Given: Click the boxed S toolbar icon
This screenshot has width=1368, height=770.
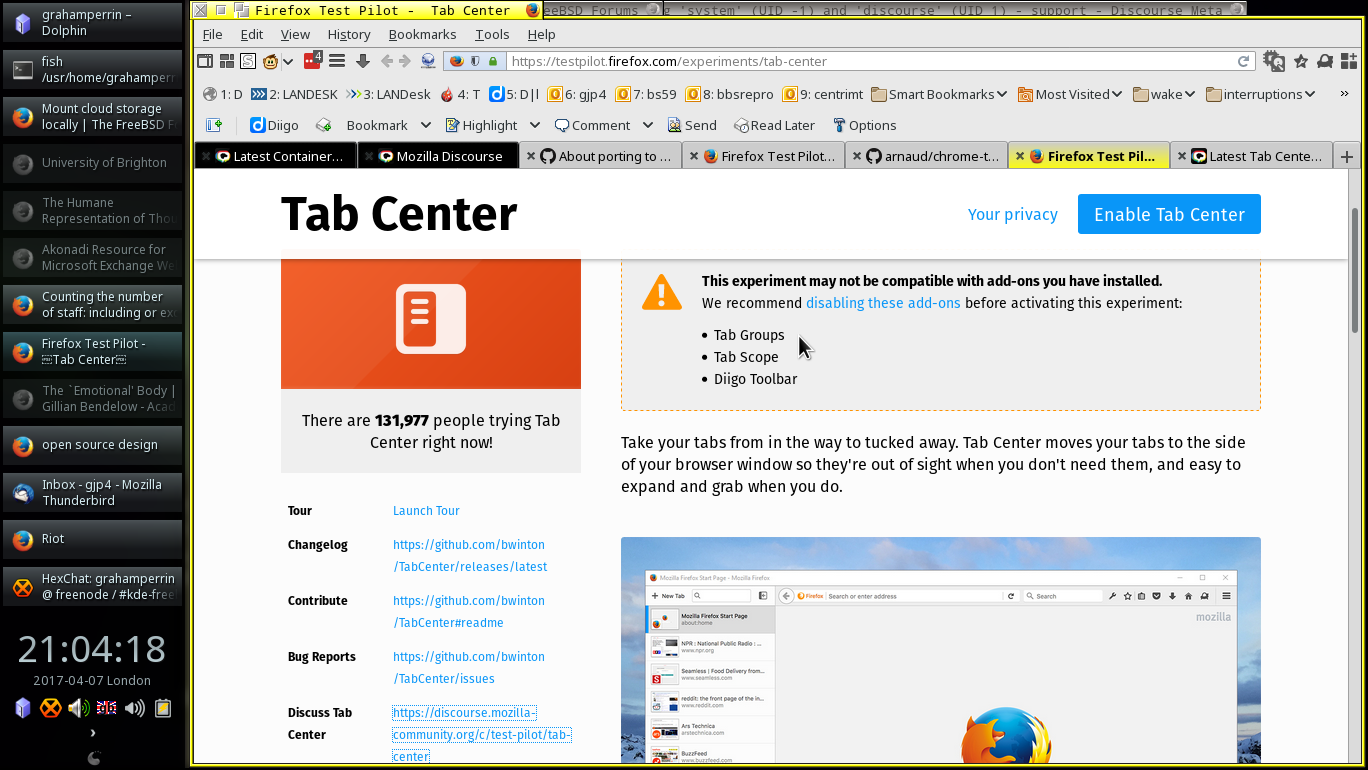Looking at the screenshot, I should (x=248, y=61).
